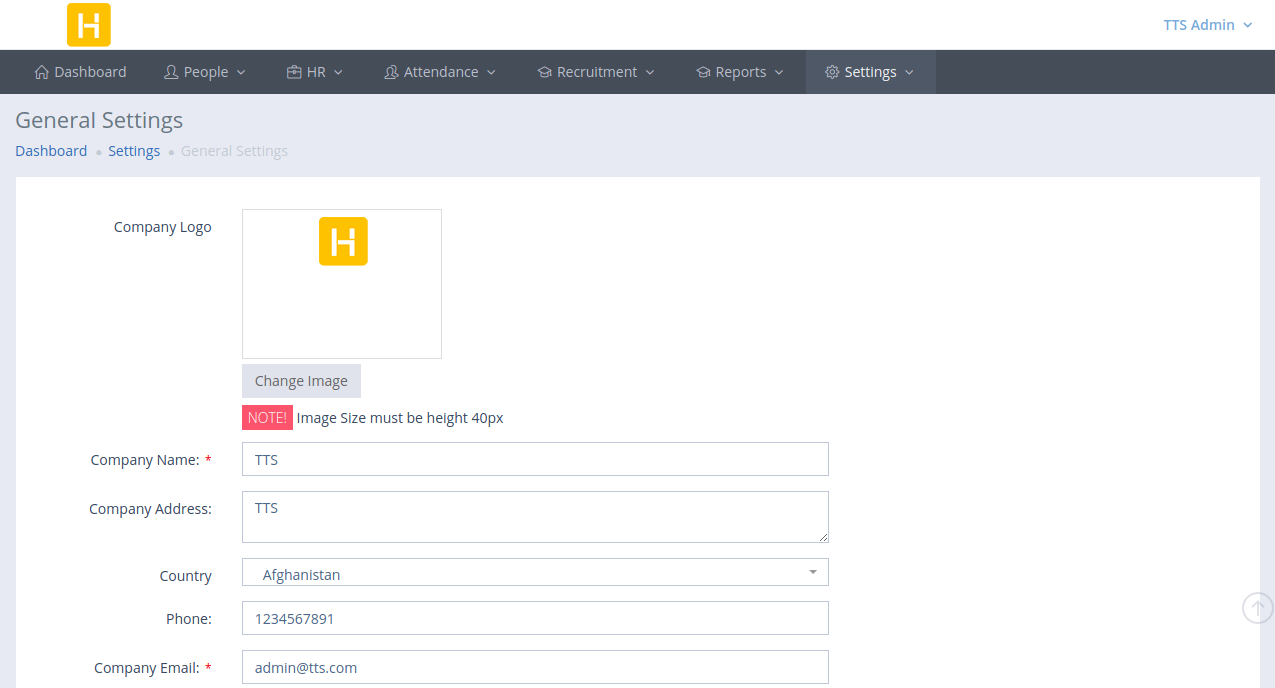
Task: Click the HR briefcase icon
Action: 294,72
